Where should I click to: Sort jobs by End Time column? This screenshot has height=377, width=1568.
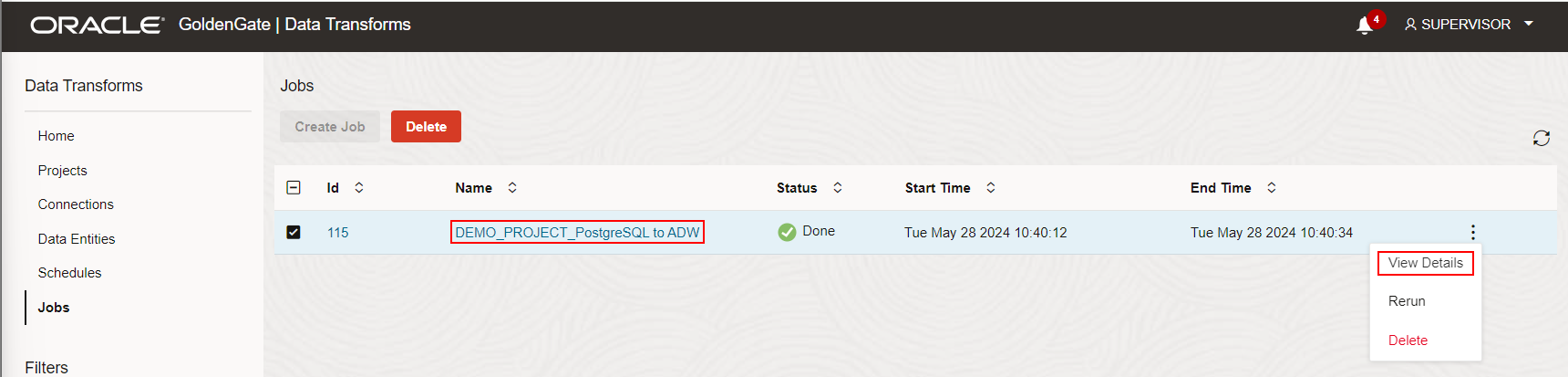tap(1272, 187)
